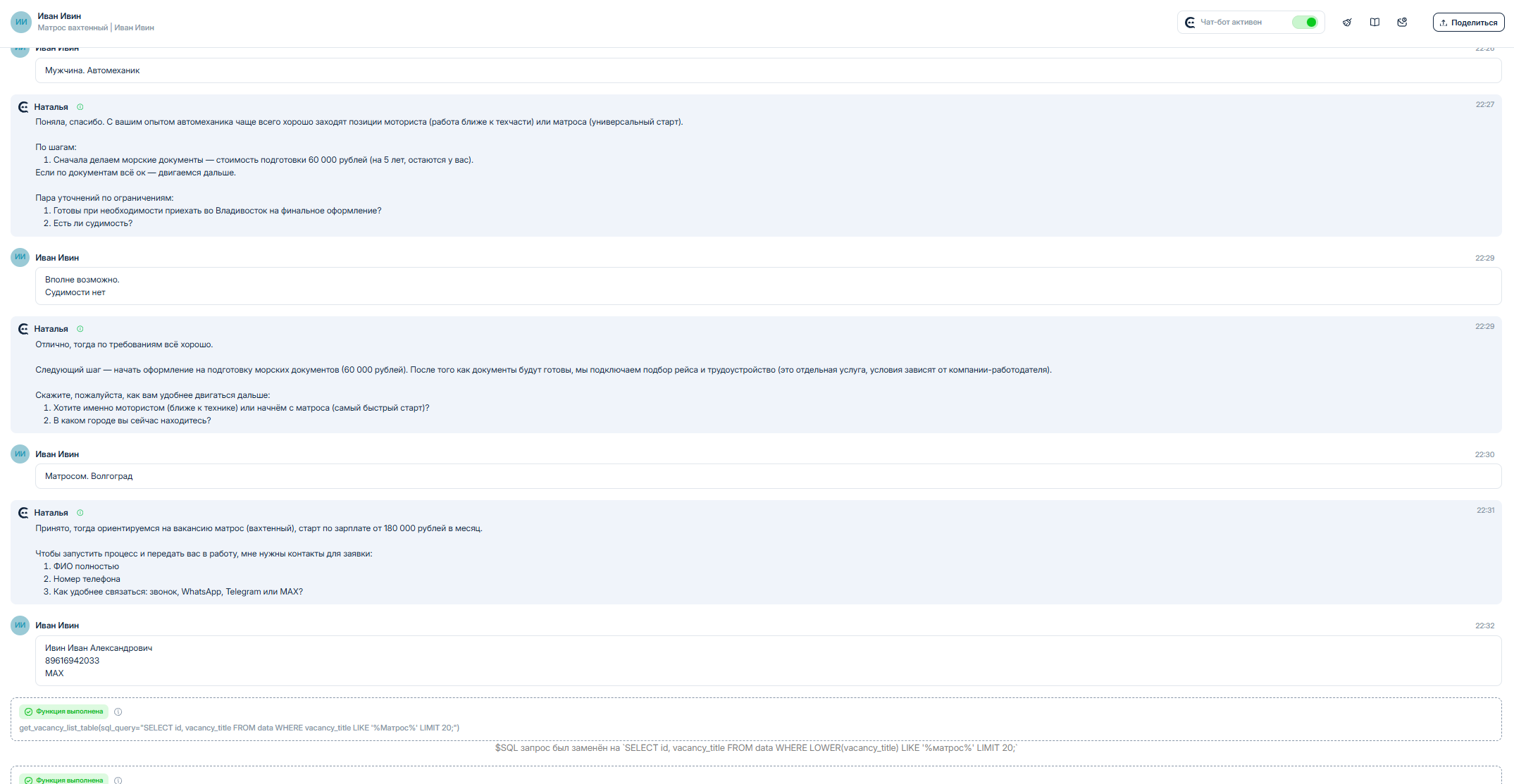Open the Матрос вахтенный vacancy link in the header

(73, 28)
